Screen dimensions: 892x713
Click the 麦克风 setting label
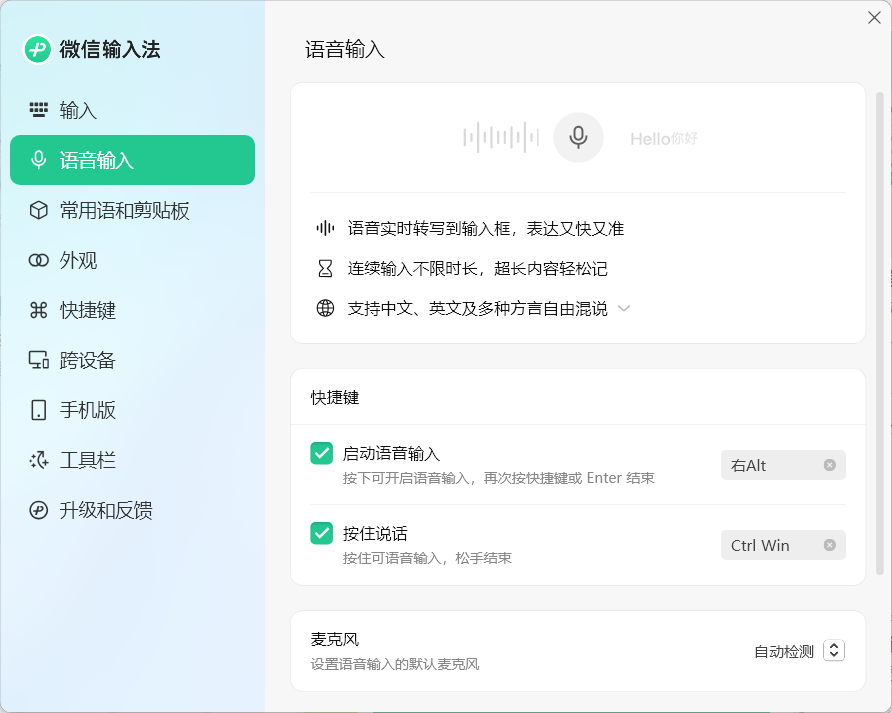pyautogui.click(x=334, y=639)
